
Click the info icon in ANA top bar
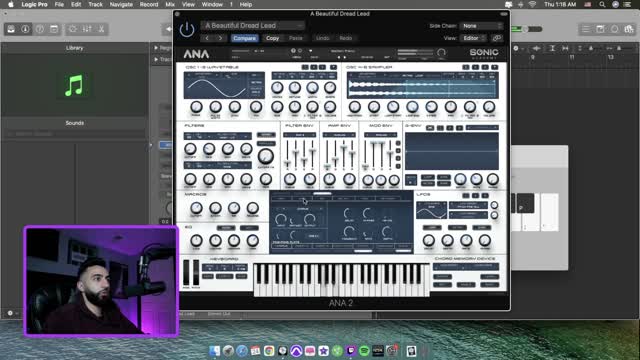tap(293, 51)
